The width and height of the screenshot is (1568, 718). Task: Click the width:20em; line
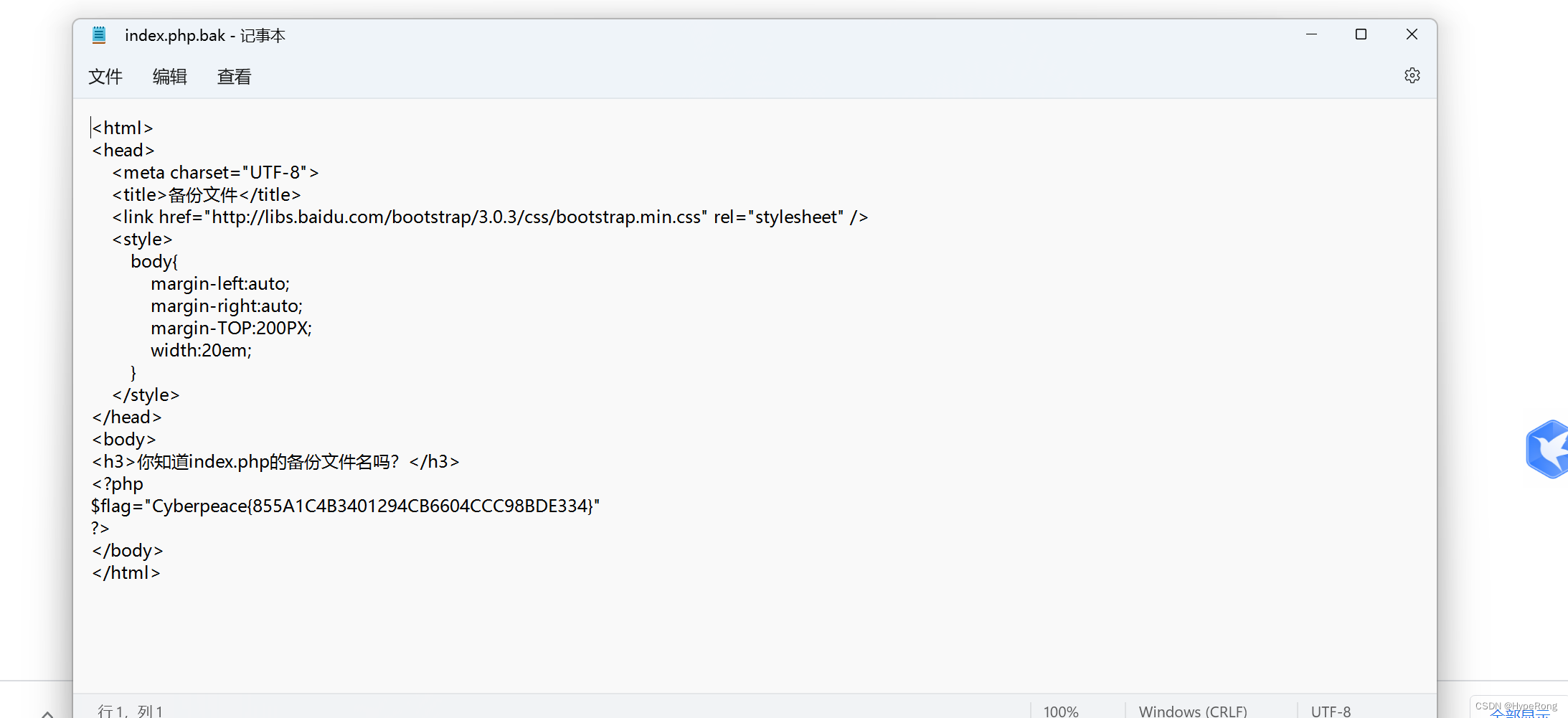(201, 350)
